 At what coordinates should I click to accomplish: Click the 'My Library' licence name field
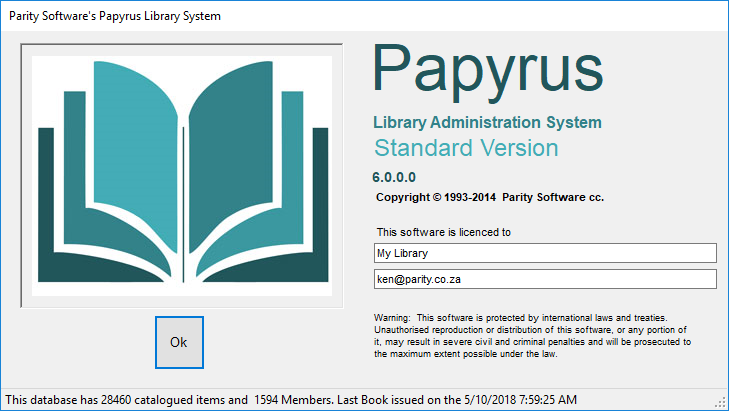(x=545, y=253)
